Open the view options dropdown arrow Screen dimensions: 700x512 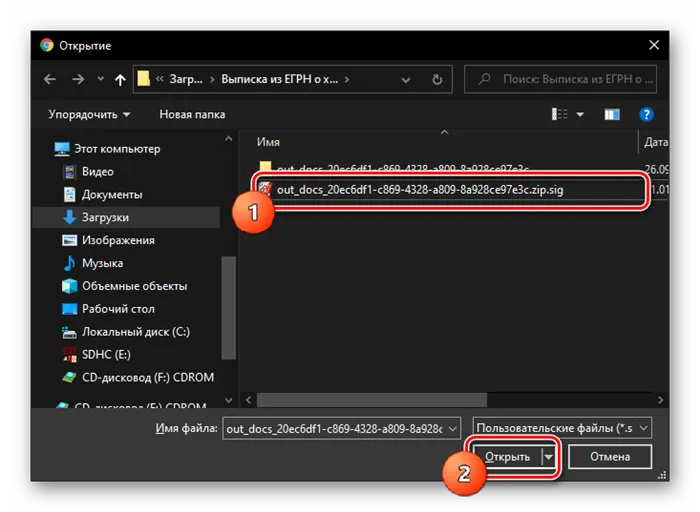[x=580, y=115]
